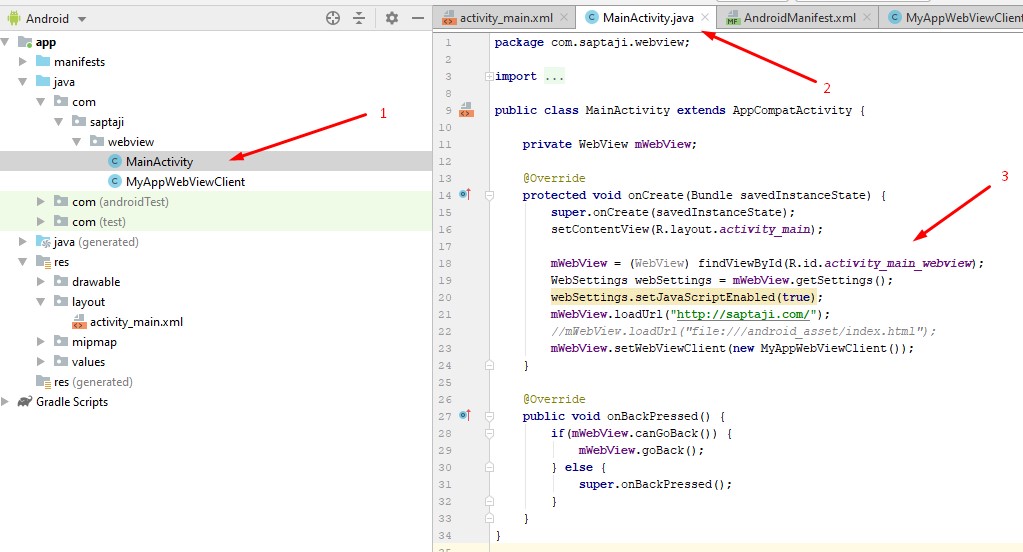Expand Gradle Scripts node
Image resolution: width=1023 pixels, height=552 pixels.
coord(5,402)
